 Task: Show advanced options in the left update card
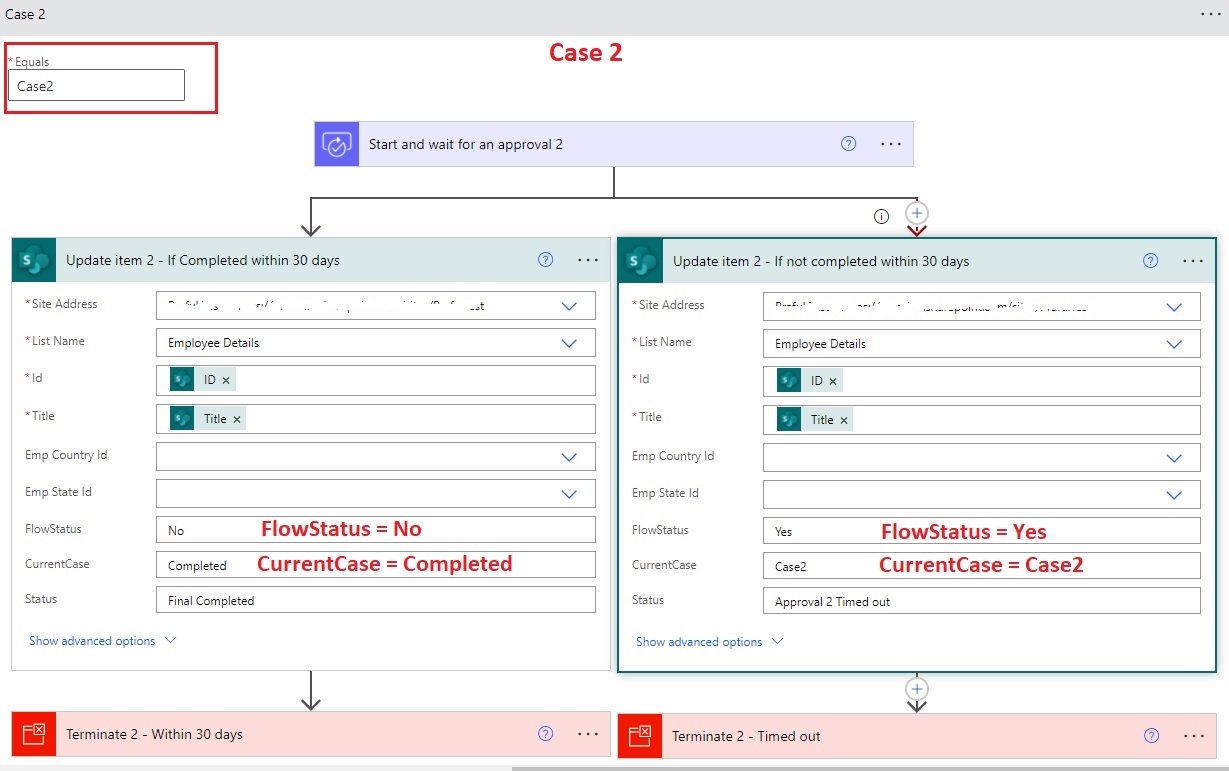102,641
